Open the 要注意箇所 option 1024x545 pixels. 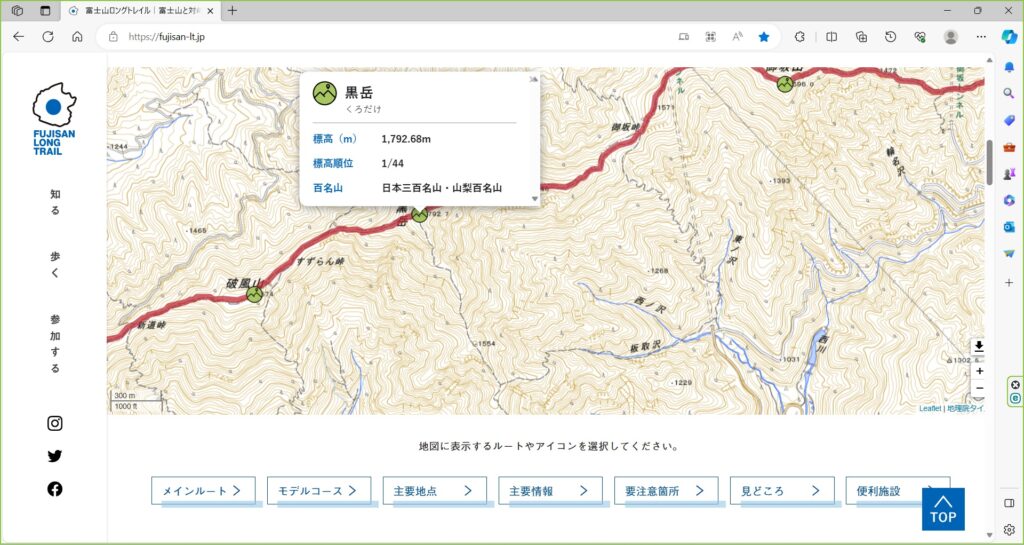click(x=666, y=491)
